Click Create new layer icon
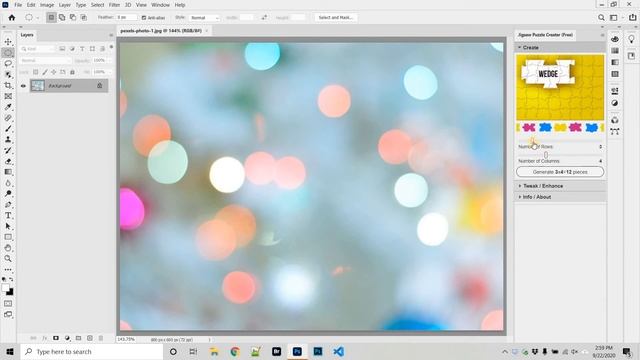 coord(90,338)
